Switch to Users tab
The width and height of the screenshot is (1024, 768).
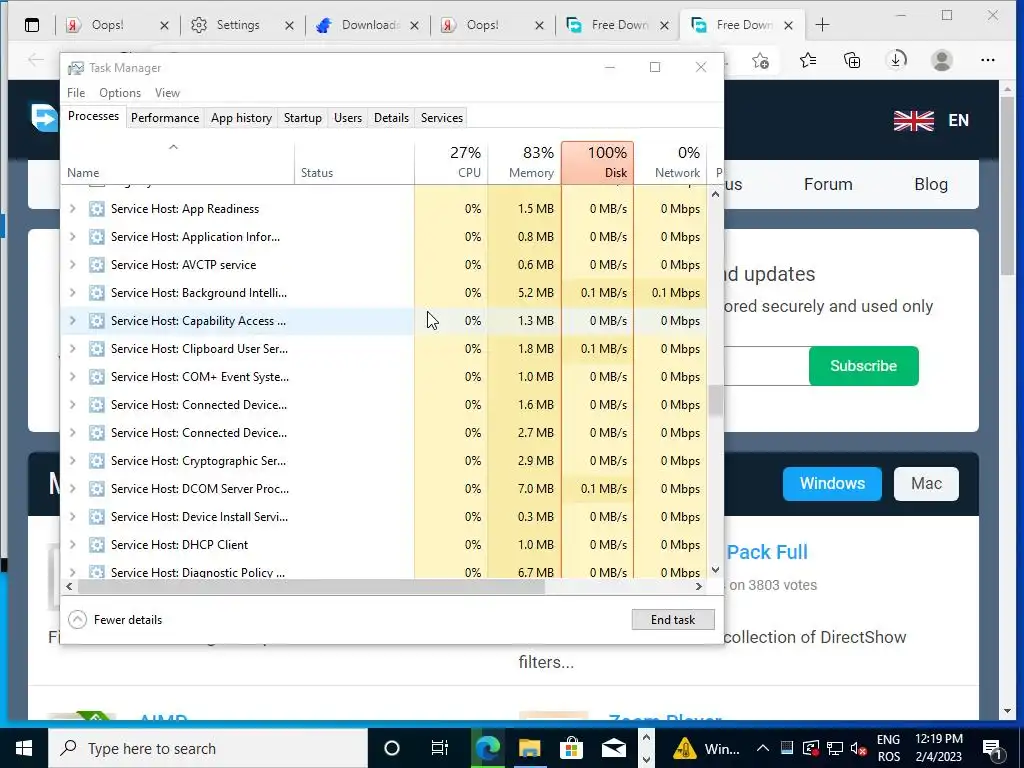347,118
